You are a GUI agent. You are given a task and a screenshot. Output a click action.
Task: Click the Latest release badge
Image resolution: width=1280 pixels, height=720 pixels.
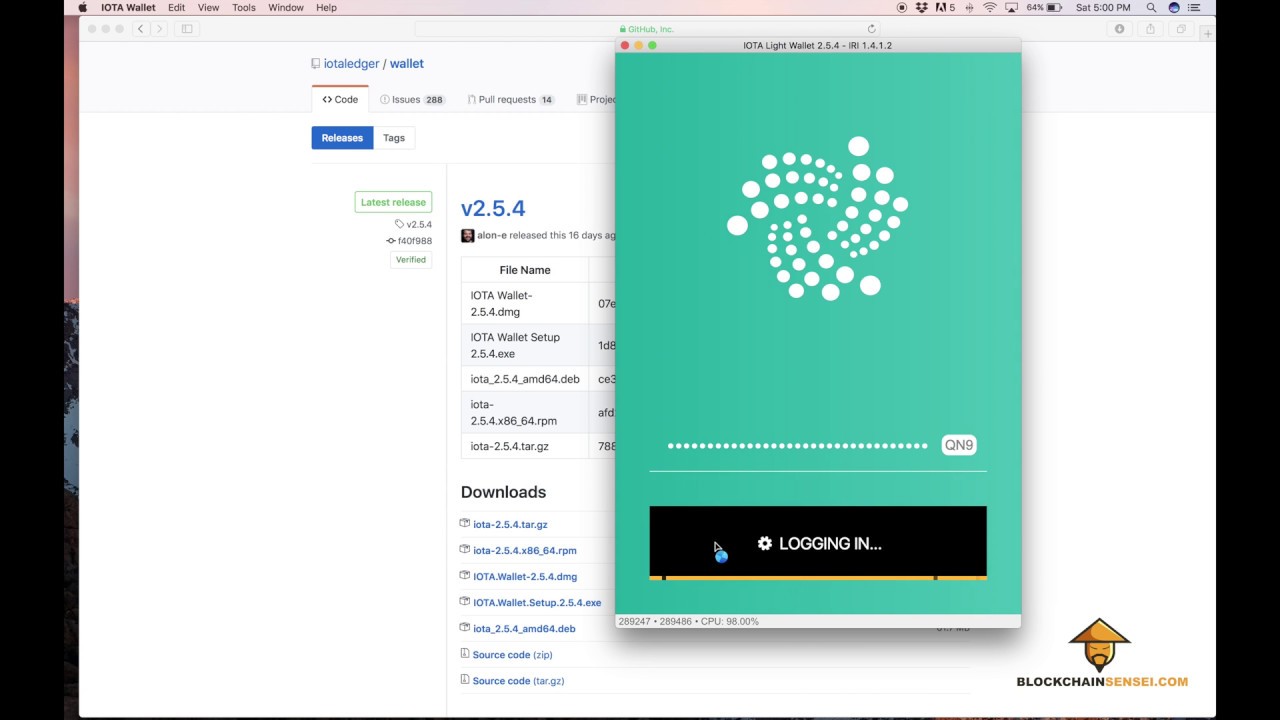coord(393,202)
